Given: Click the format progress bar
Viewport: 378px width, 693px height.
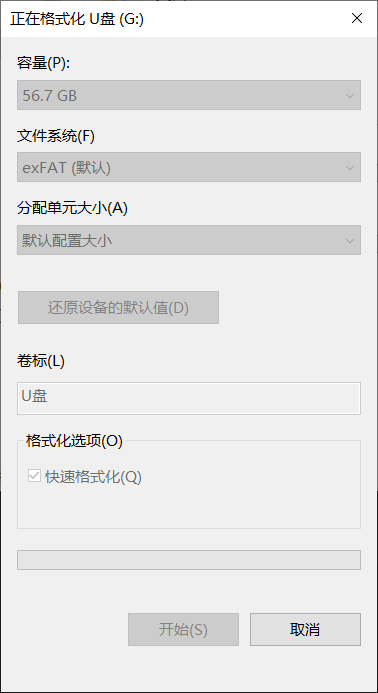Looking at the screenshot, I should pyautogui.click(x=189, y=560).
